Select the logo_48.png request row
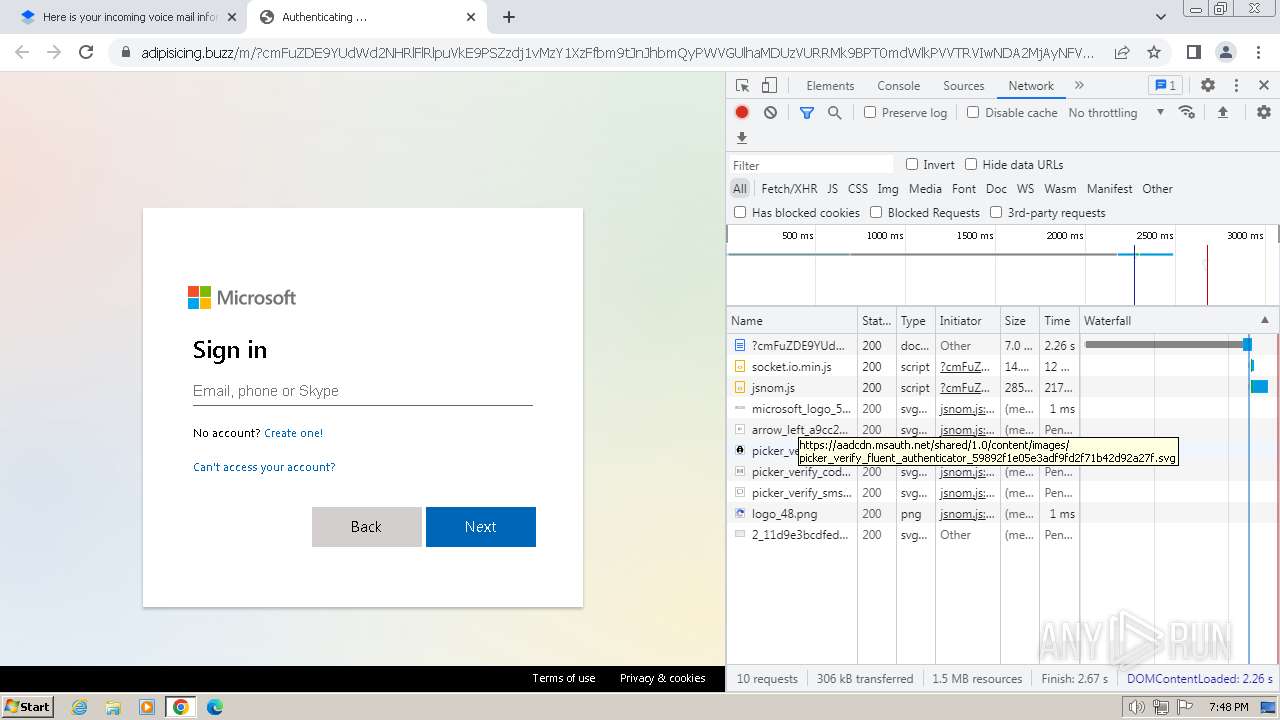Screen dimensions: 1280x720 coord(1002,514)
